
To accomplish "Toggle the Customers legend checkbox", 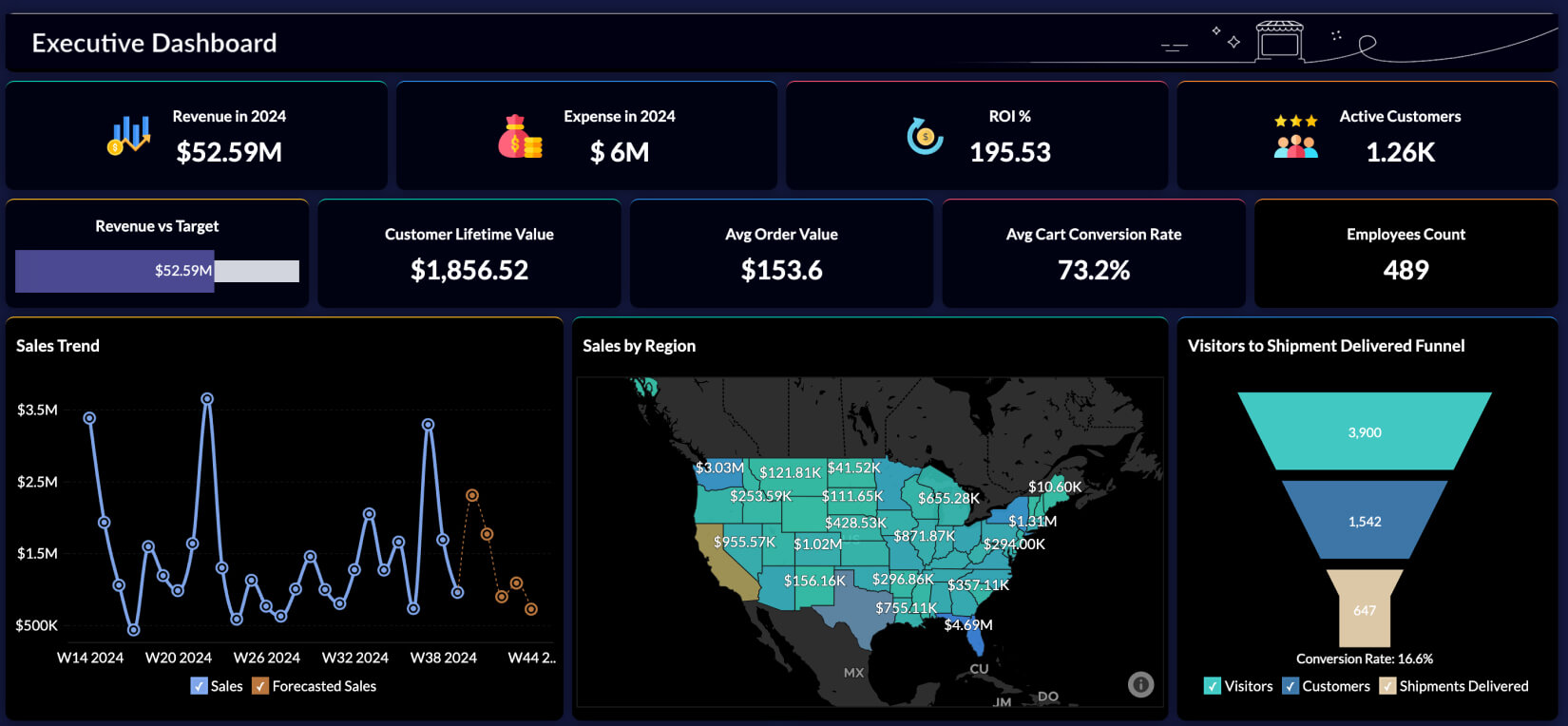I will coord(1291,686).
